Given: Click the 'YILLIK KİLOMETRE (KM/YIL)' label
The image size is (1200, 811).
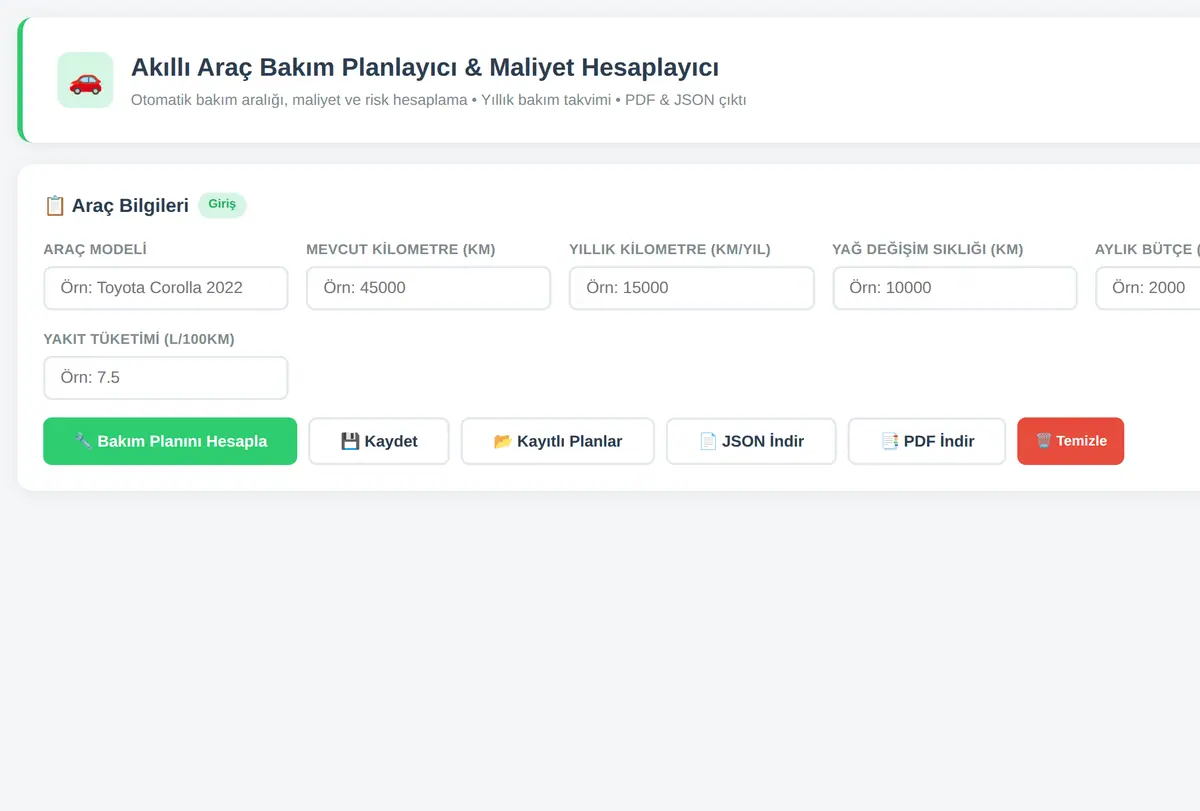Looking at the screenshot, I should pos(670,249).
